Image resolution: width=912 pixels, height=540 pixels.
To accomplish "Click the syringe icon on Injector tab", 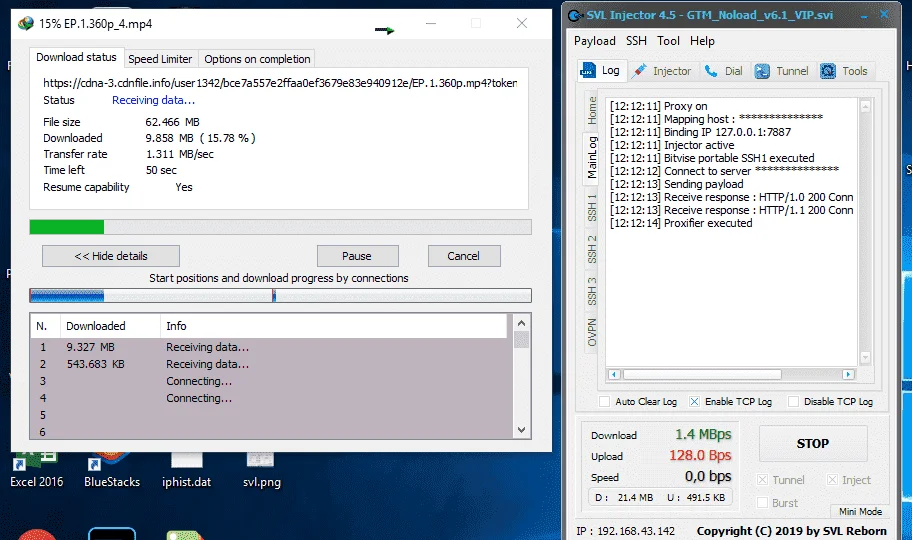I will pos(640,71).
